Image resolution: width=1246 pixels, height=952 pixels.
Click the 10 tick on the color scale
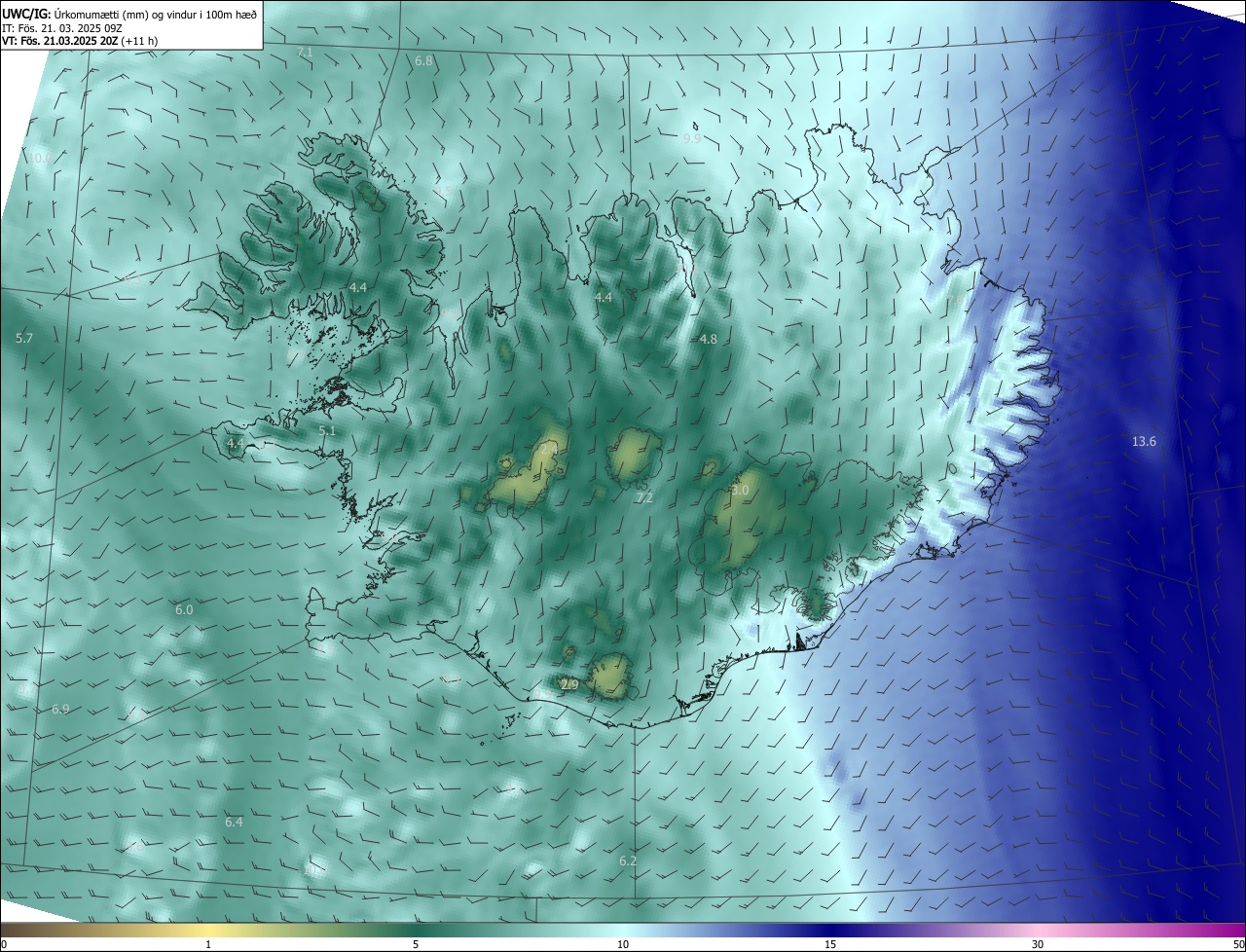click(623, 944)
